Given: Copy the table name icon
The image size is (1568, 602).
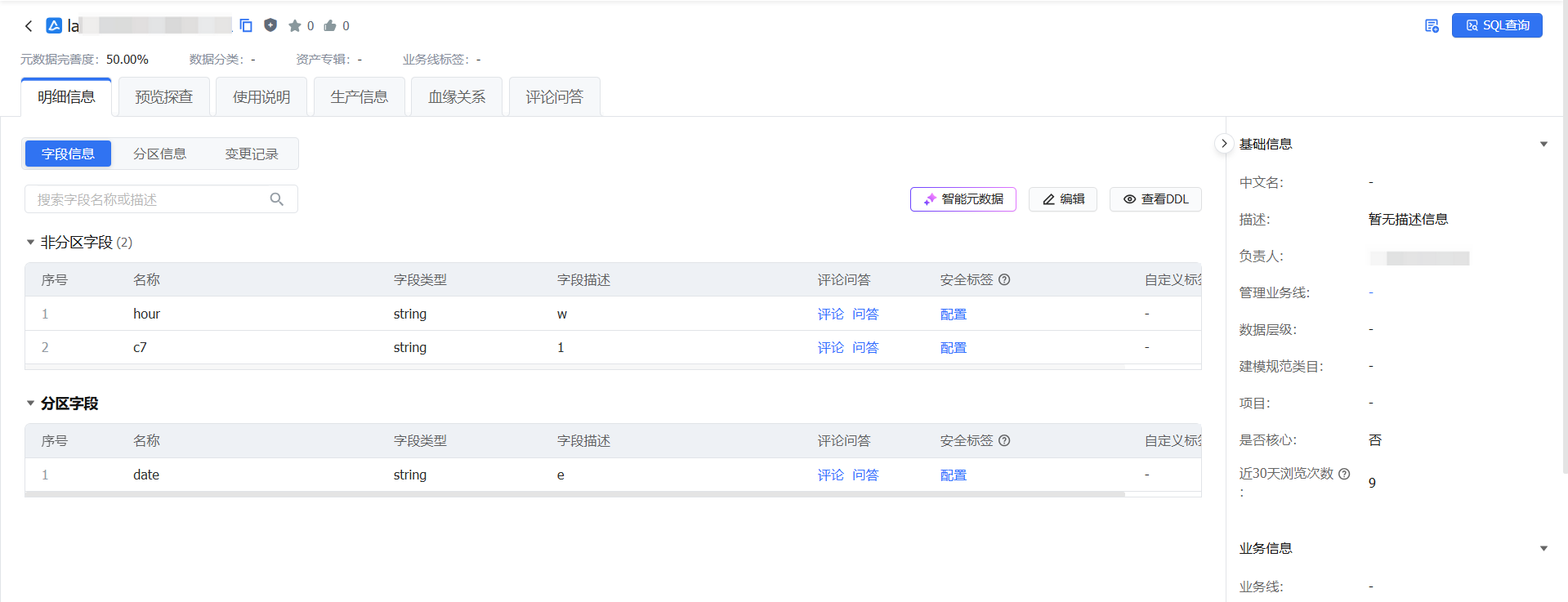Looking at the screenshot, I should [246, 25].
